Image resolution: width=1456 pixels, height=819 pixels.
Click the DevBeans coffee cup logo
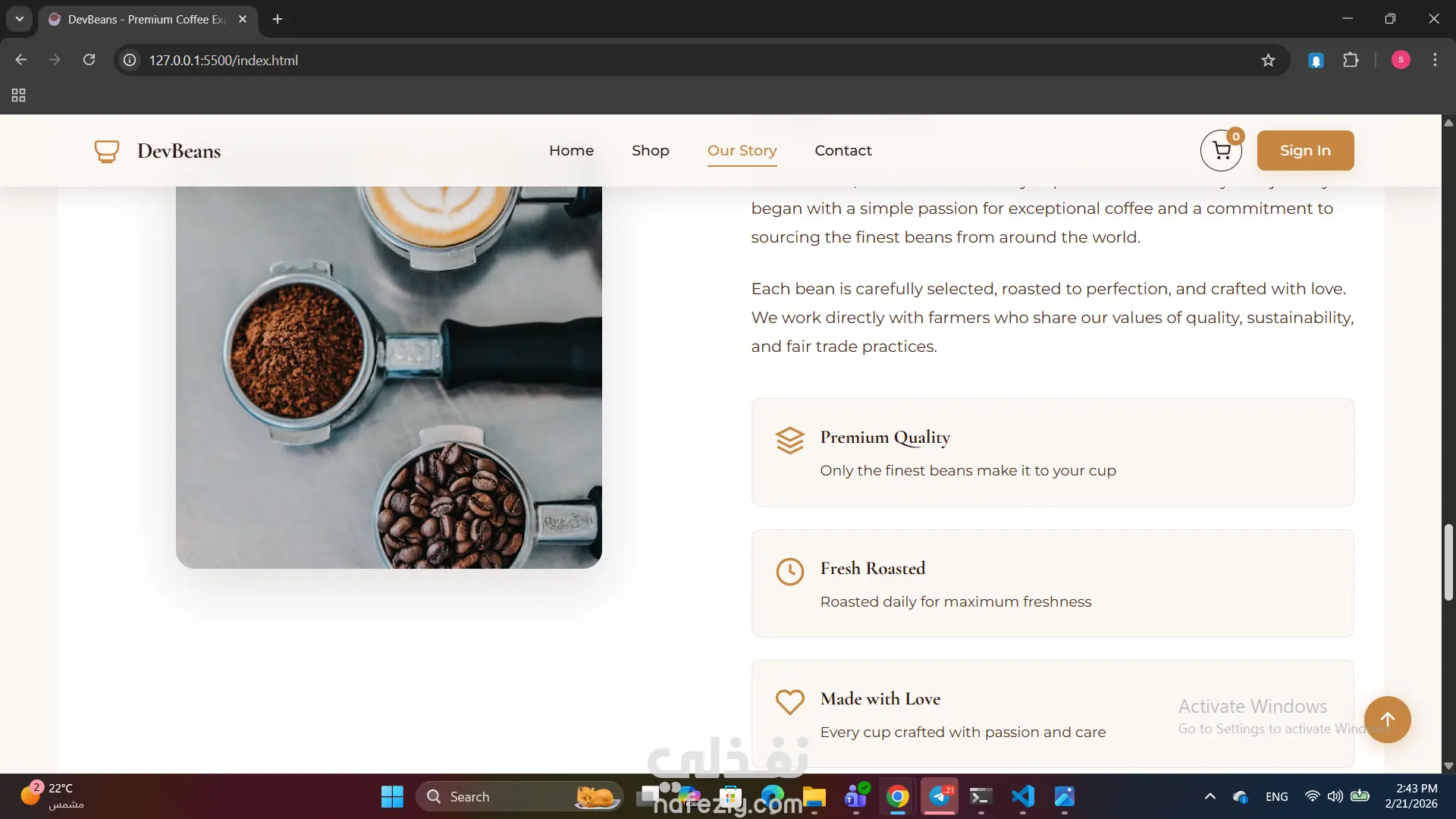(106, 151)
